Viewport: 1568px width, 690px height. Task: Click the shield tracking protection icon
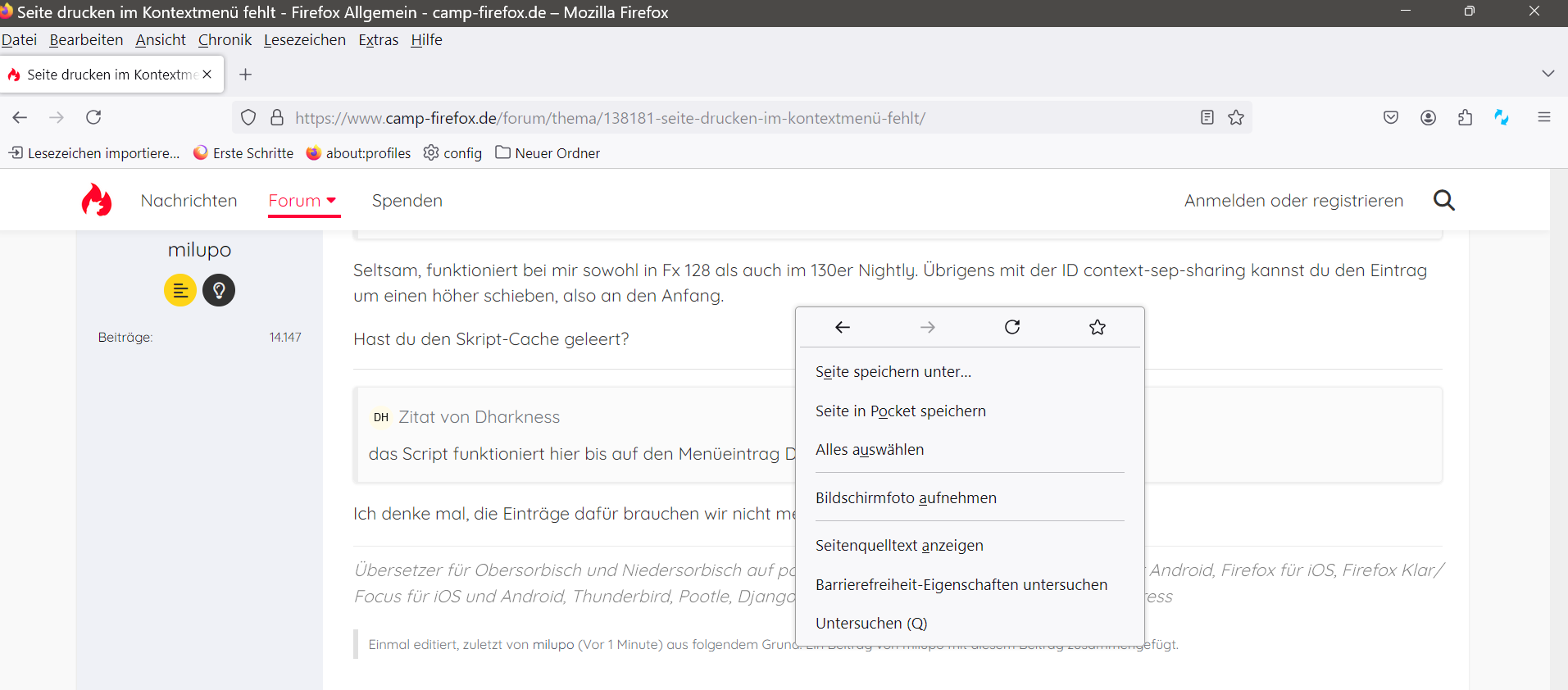pos(248,117)
